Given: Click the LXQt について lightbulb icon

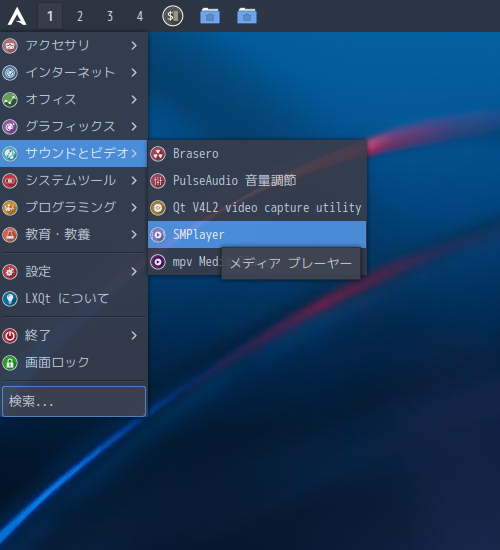Looking at the screenshot, I should coord(10,299).
